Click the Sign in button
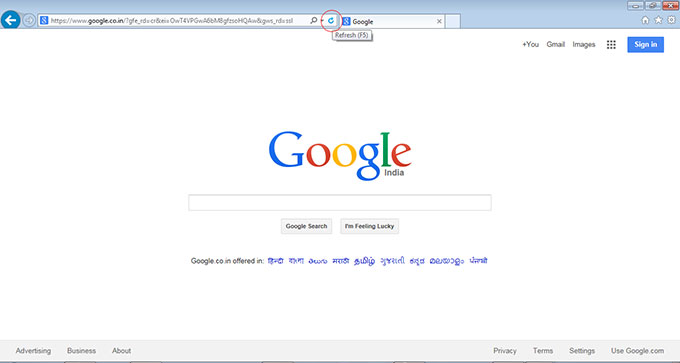680x363 pixels. coord(645,45)
